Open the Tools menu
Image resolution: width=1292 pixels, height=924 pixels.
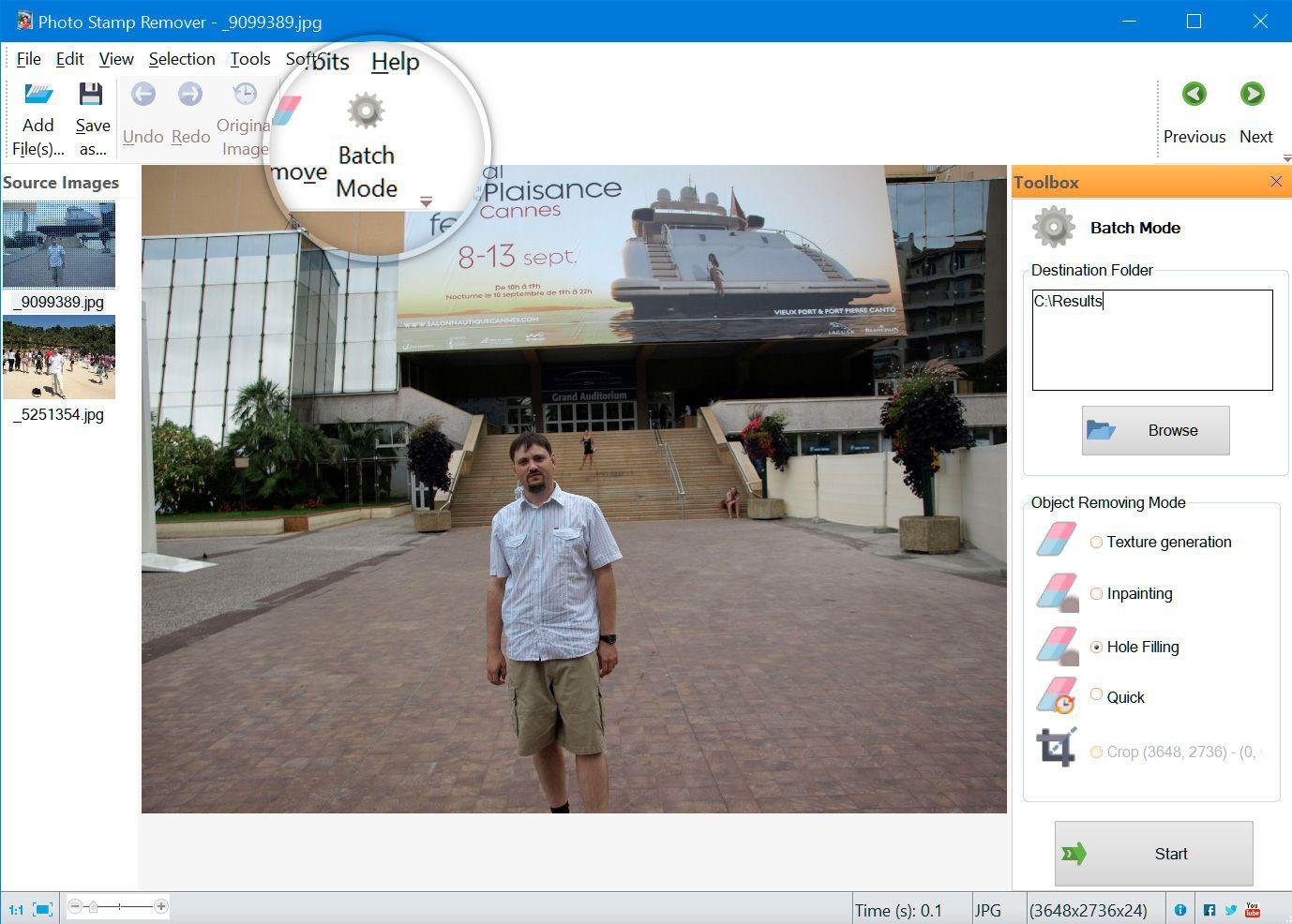tap(250, 59)
